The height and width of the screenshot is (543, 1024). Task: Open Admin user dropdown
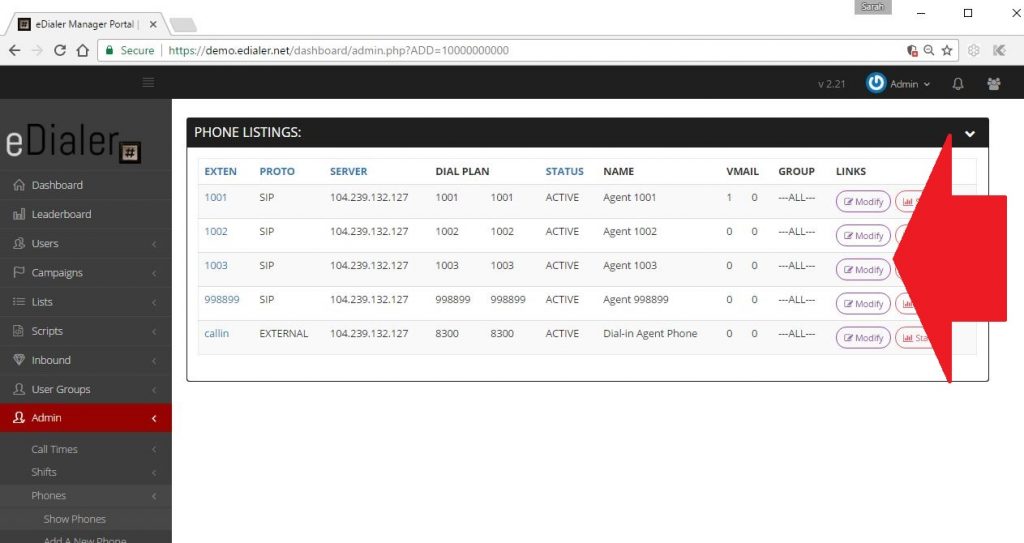[x=910, y=84]
